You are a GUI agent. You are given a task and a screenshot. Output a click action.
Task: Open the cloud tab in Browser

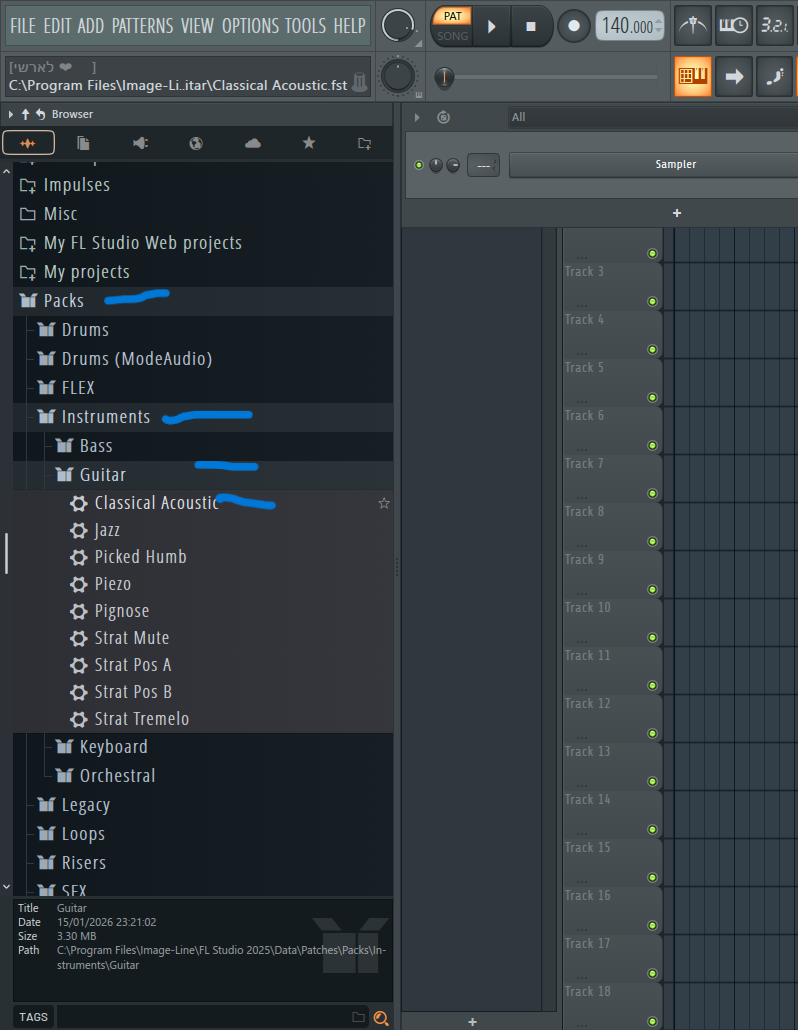click(x=253, y=144)
